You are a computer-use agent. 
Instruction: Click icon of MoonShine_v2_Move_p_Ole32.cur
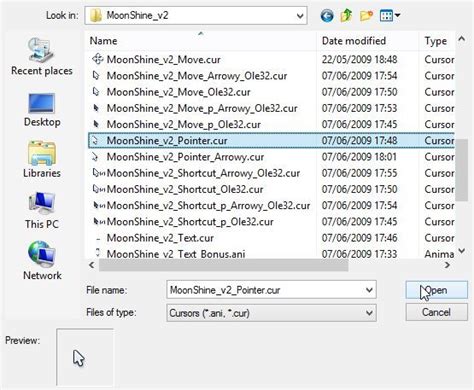pos(96,124)
